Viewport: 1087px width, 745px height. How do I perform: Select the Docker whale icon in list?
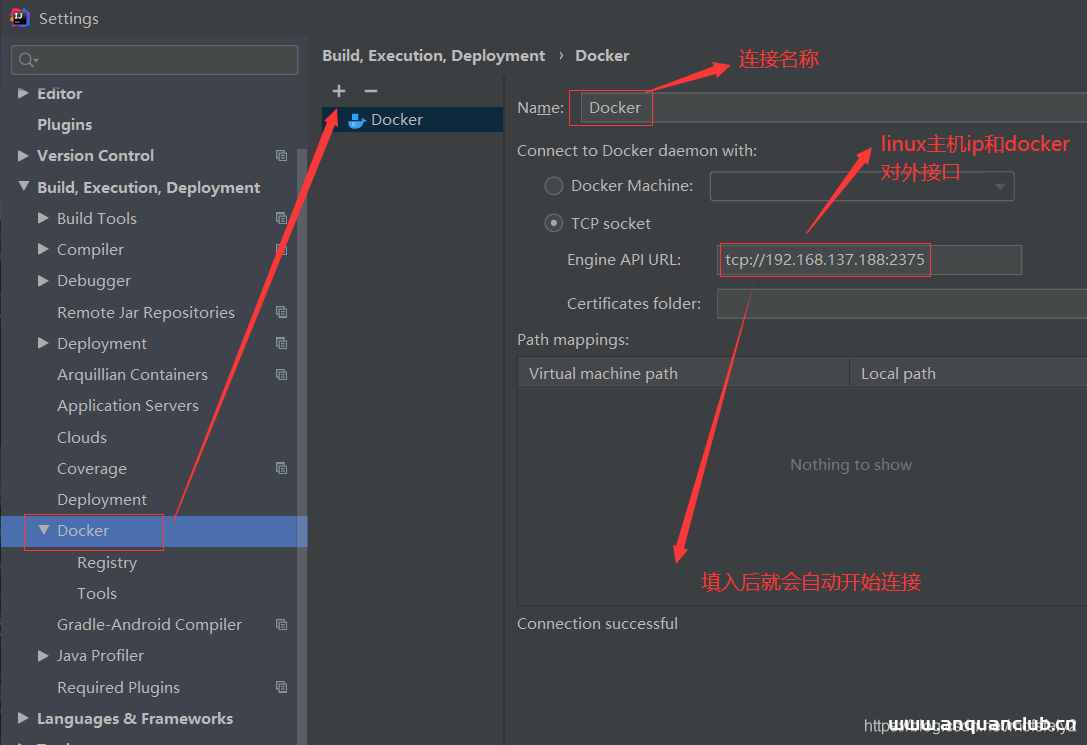[356, 120]
